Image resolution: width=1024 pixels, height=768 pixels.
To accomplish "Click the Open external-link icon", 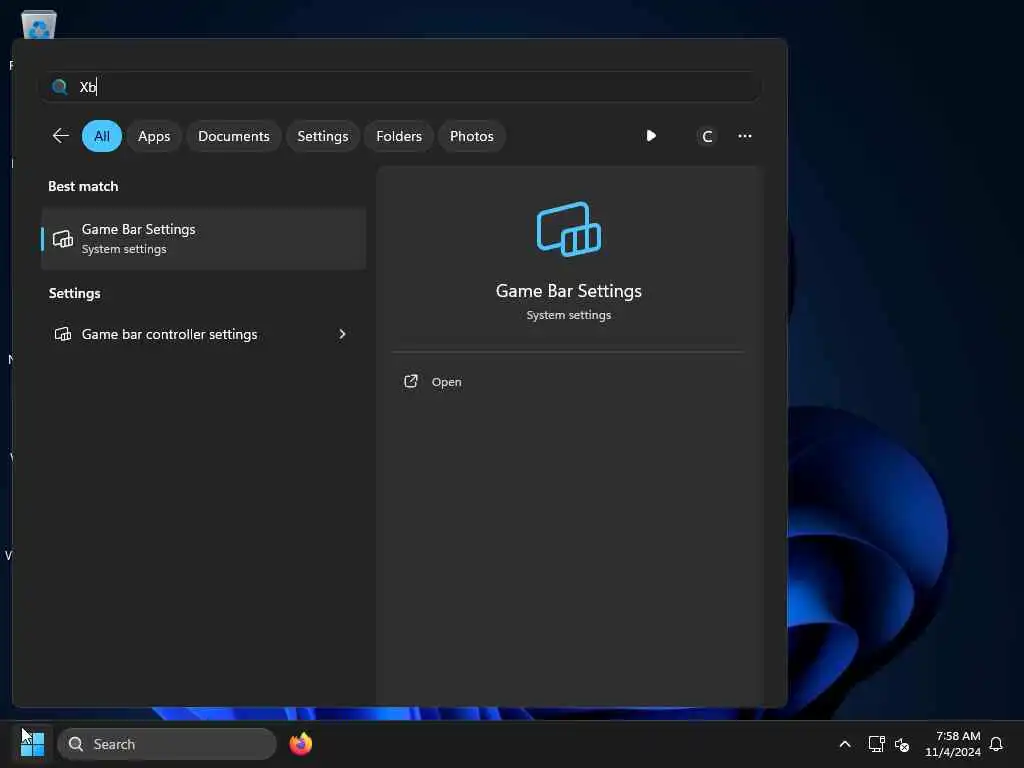I will 411,381.
